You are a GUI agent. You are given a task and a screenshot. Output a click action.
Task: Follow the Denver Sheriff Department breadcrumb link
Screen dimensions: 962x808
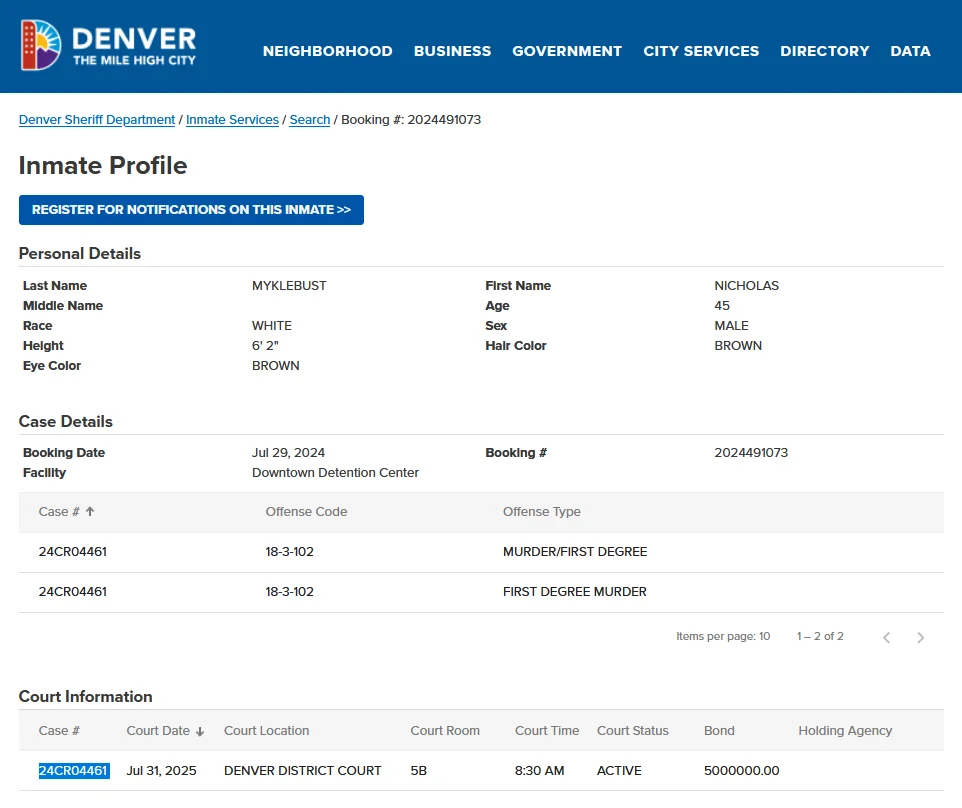click(x=97, y=120)
